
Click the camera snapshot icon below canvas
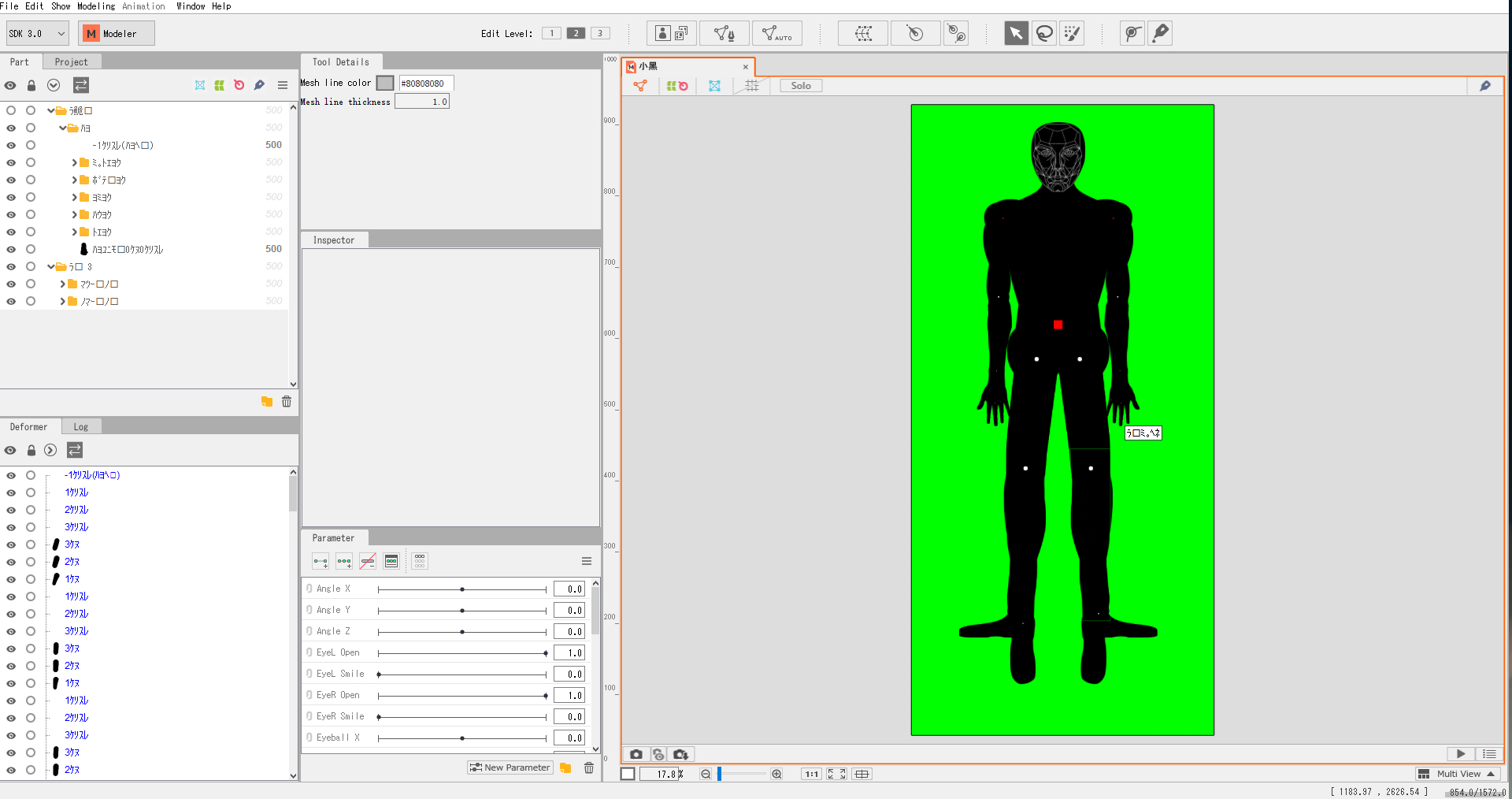636,754
